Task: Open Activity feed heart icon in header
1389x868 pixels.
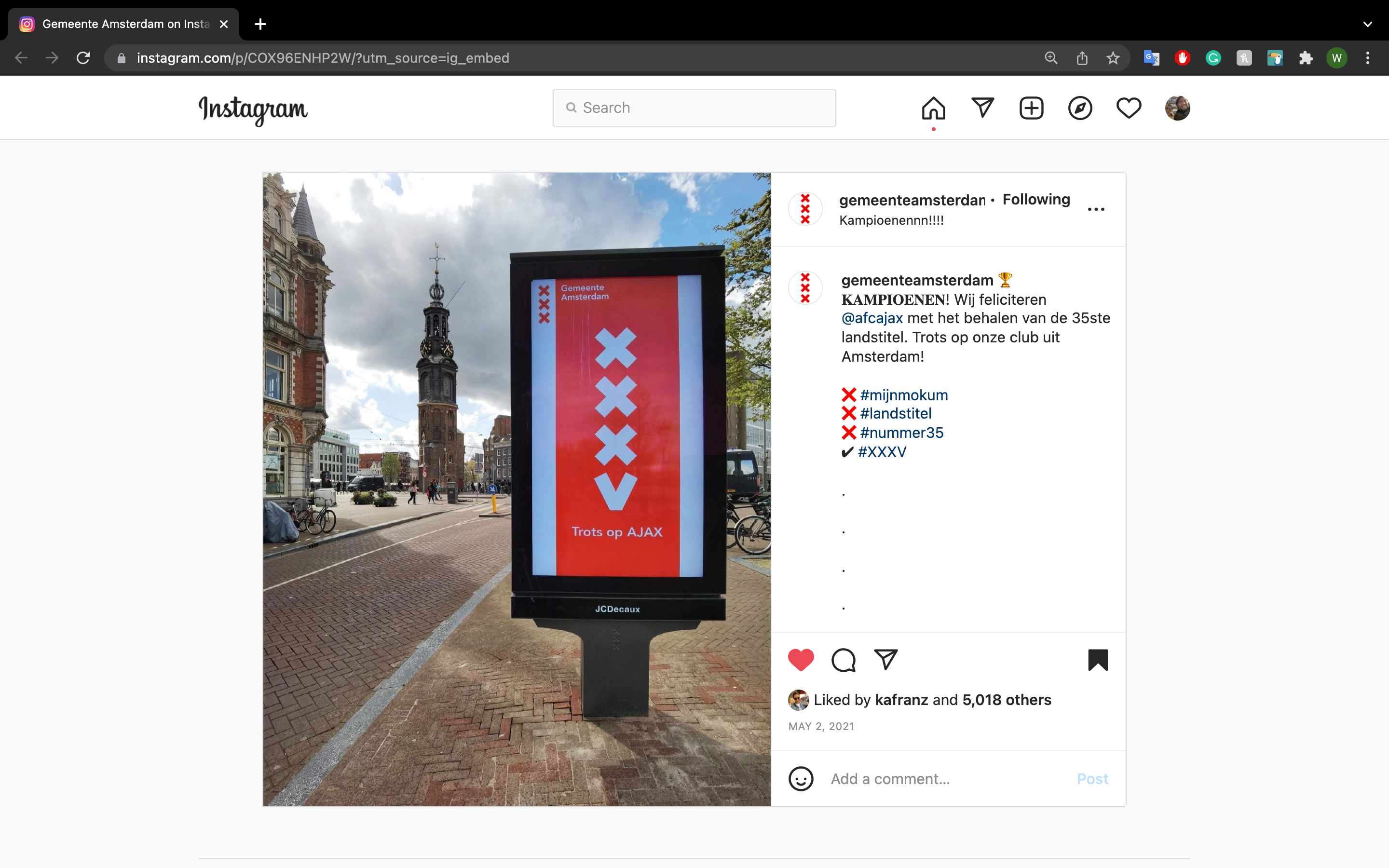Action: pos(1129,108)
